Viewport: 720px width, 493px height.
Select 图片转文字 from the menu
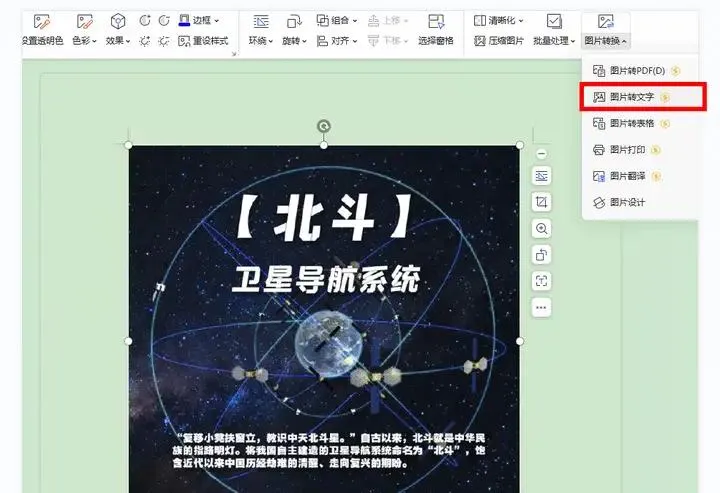click(642, 97)
